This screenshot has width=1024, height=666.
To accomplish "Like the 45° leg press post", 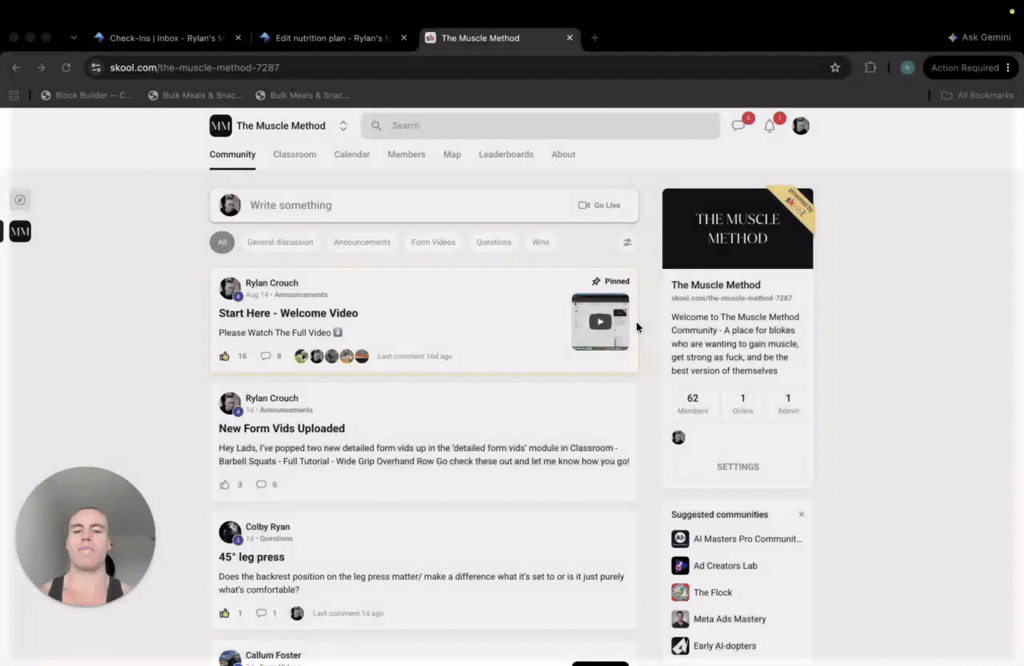I will click(225, 613).
